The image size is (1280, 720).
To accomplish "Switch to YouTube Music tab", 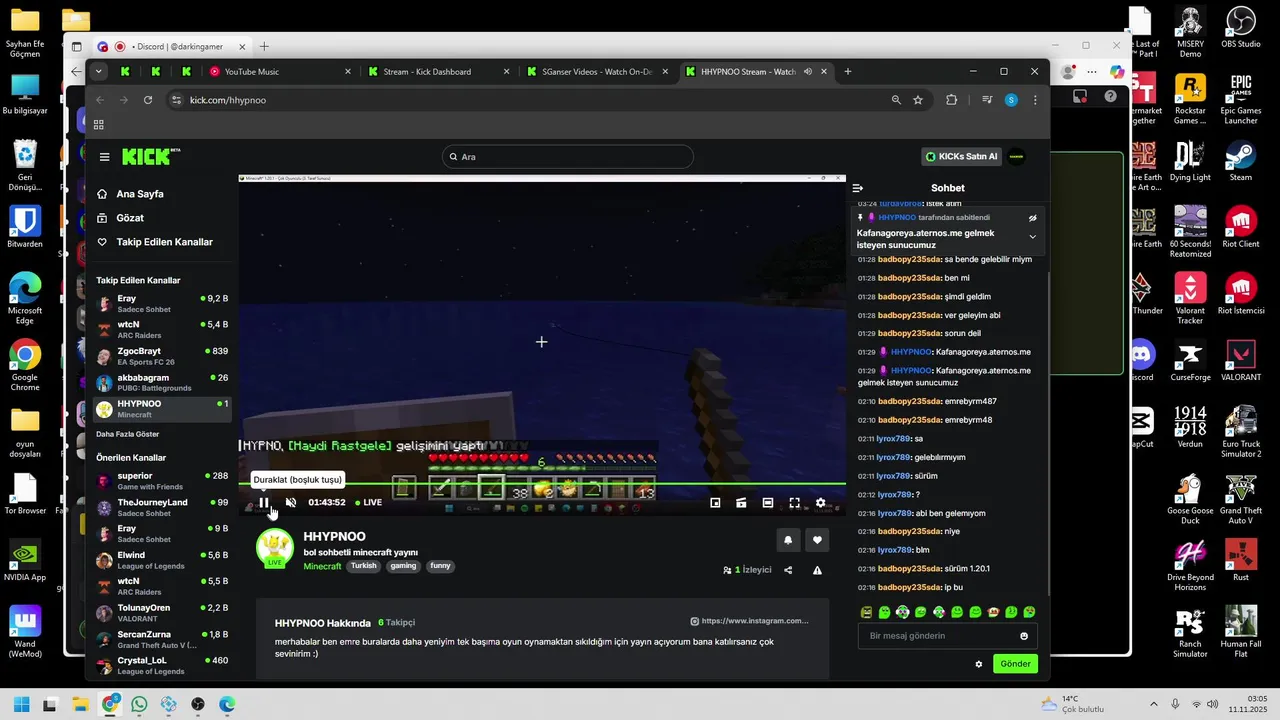I will [279, 72].
